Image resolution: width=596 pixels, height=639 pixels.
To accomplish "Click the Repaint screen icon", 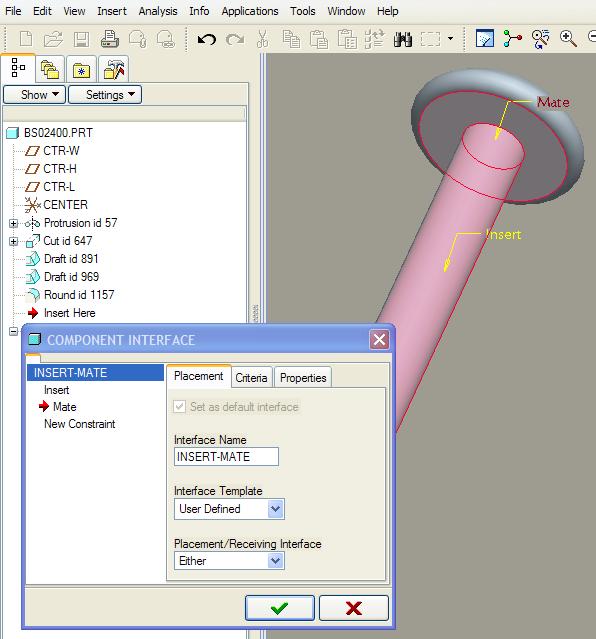I will tap(485, 39).
